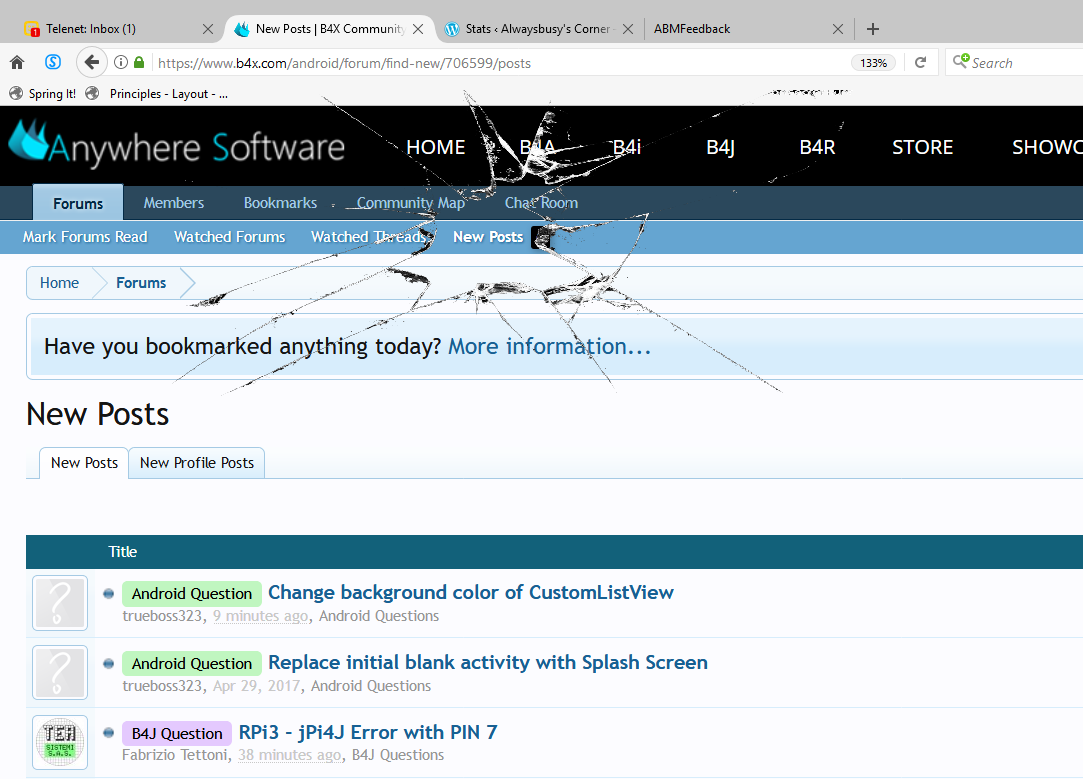Open the Members navigation tab
Image resolution: width=1083 pixels, height=779 pixels.
pos(173,203)
